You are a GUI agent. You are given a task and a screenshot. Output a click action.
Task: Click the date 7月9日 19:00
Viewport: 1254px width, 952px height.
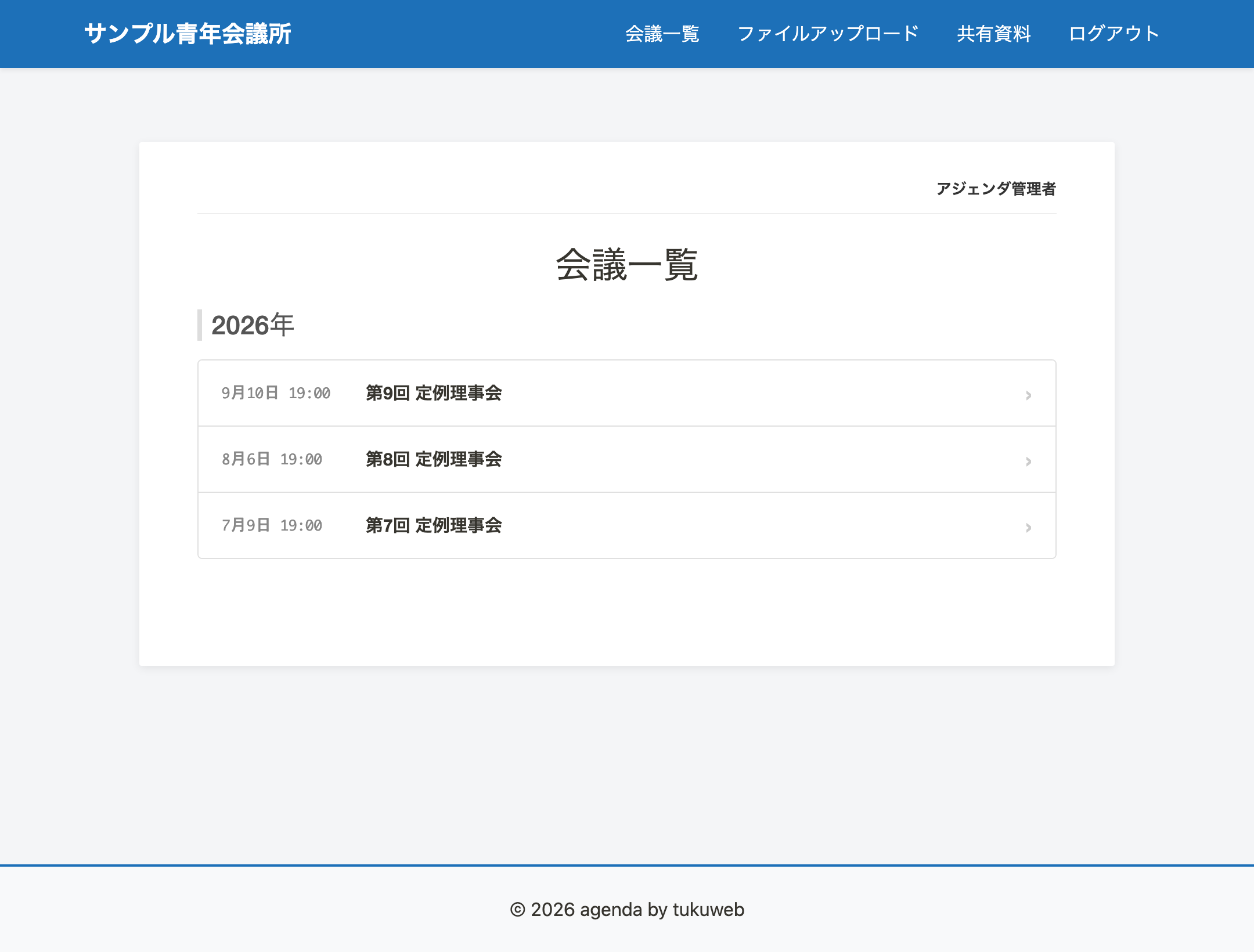click(272, 525)
